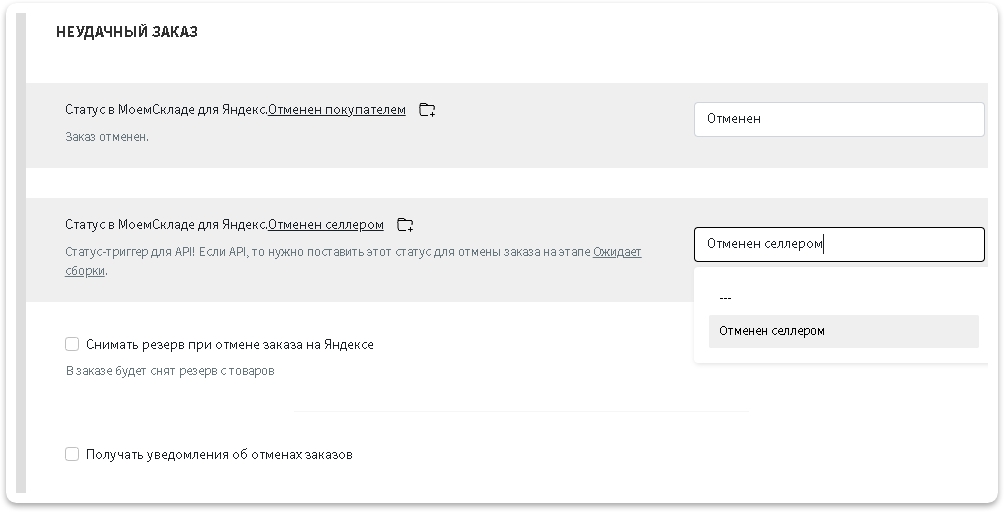Click hint В заказе будет снят резерв

tap(170, 371)
